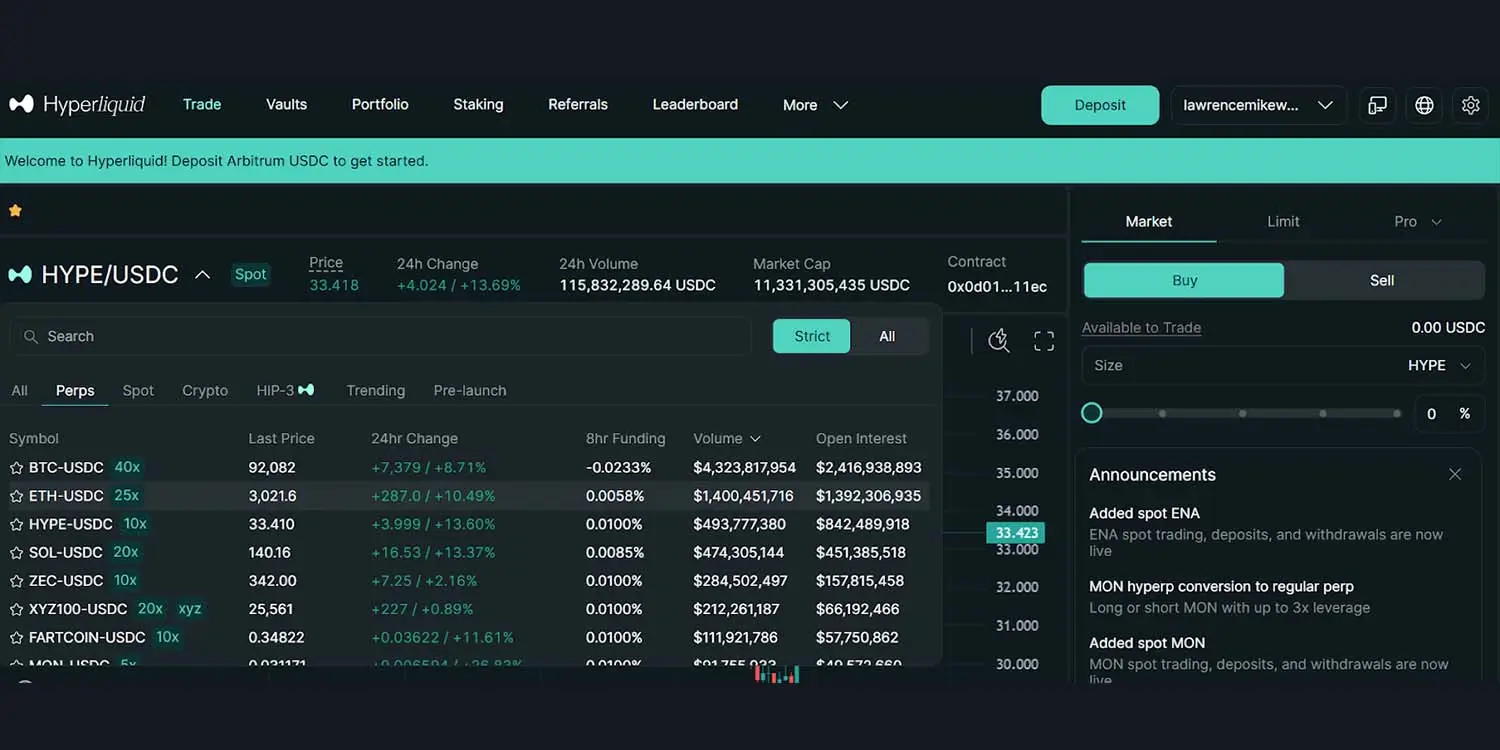Star the ETH-USDC row
The width and height of the screenshot is (1500, 750).
tap(16, 496)
